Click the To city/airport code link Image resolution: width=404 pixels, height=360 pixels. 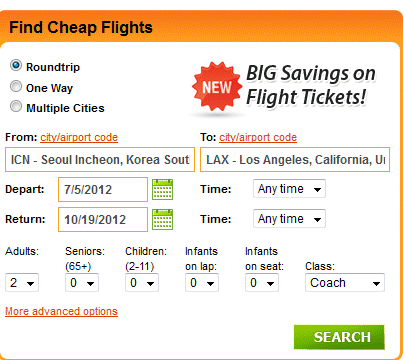[x=258, y=137]
